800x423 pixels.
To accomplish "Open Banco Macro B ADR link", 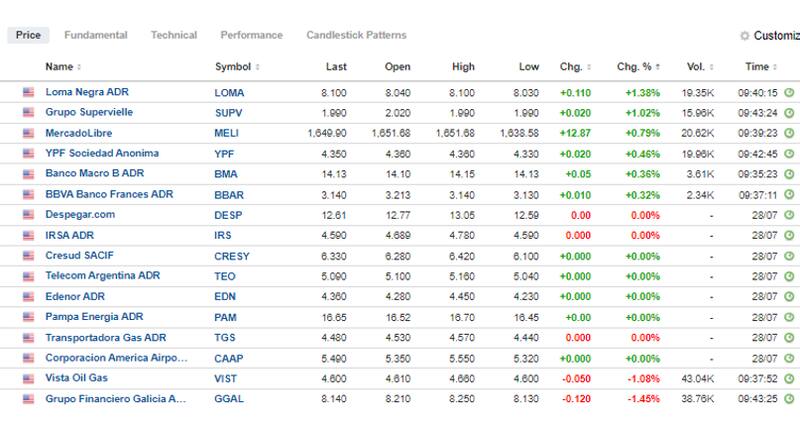I will pos(95,174).
